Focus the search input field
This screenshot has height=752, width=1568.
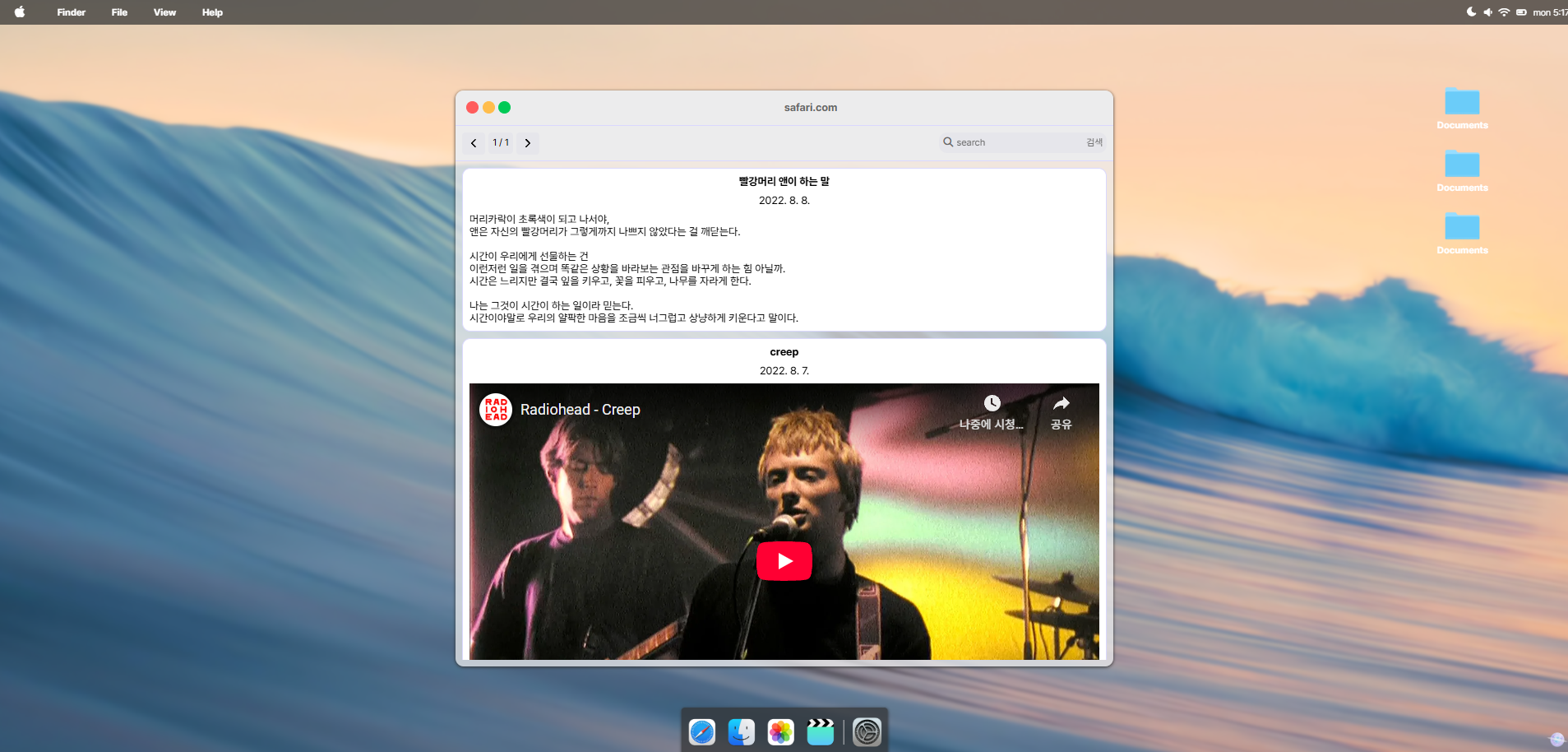pos(1020,142)
